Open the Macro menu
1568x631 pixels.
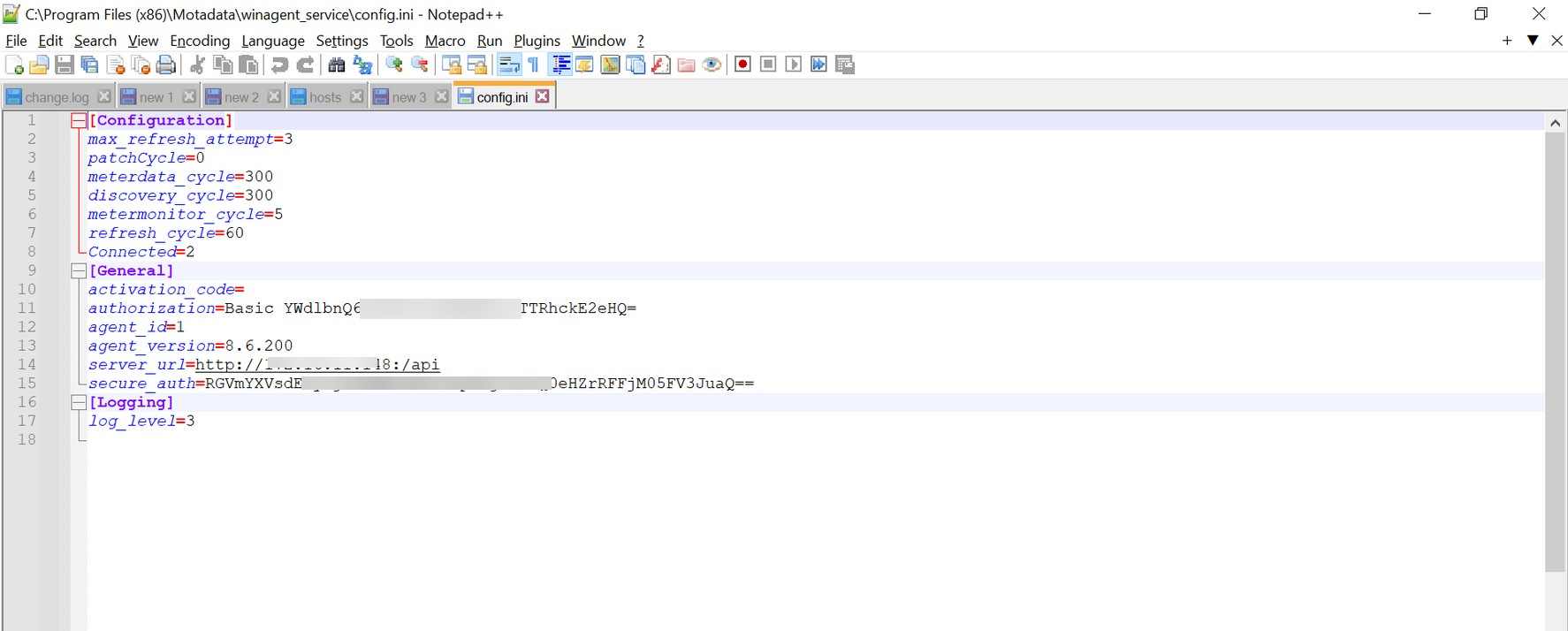tap(445, 41)
